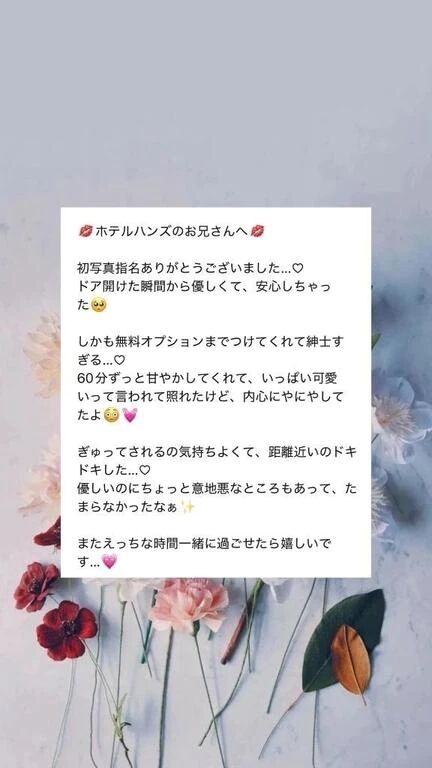Select the ホテルハンズのお兄さんへ heading text

click(x=171, y=231)
